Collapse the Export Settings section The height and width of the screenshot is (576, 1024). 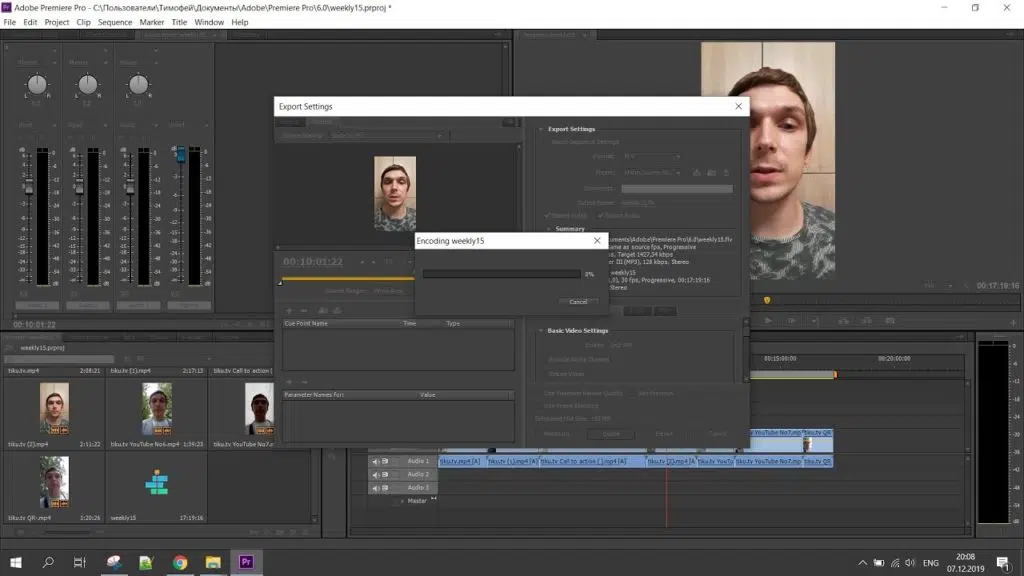541,129
